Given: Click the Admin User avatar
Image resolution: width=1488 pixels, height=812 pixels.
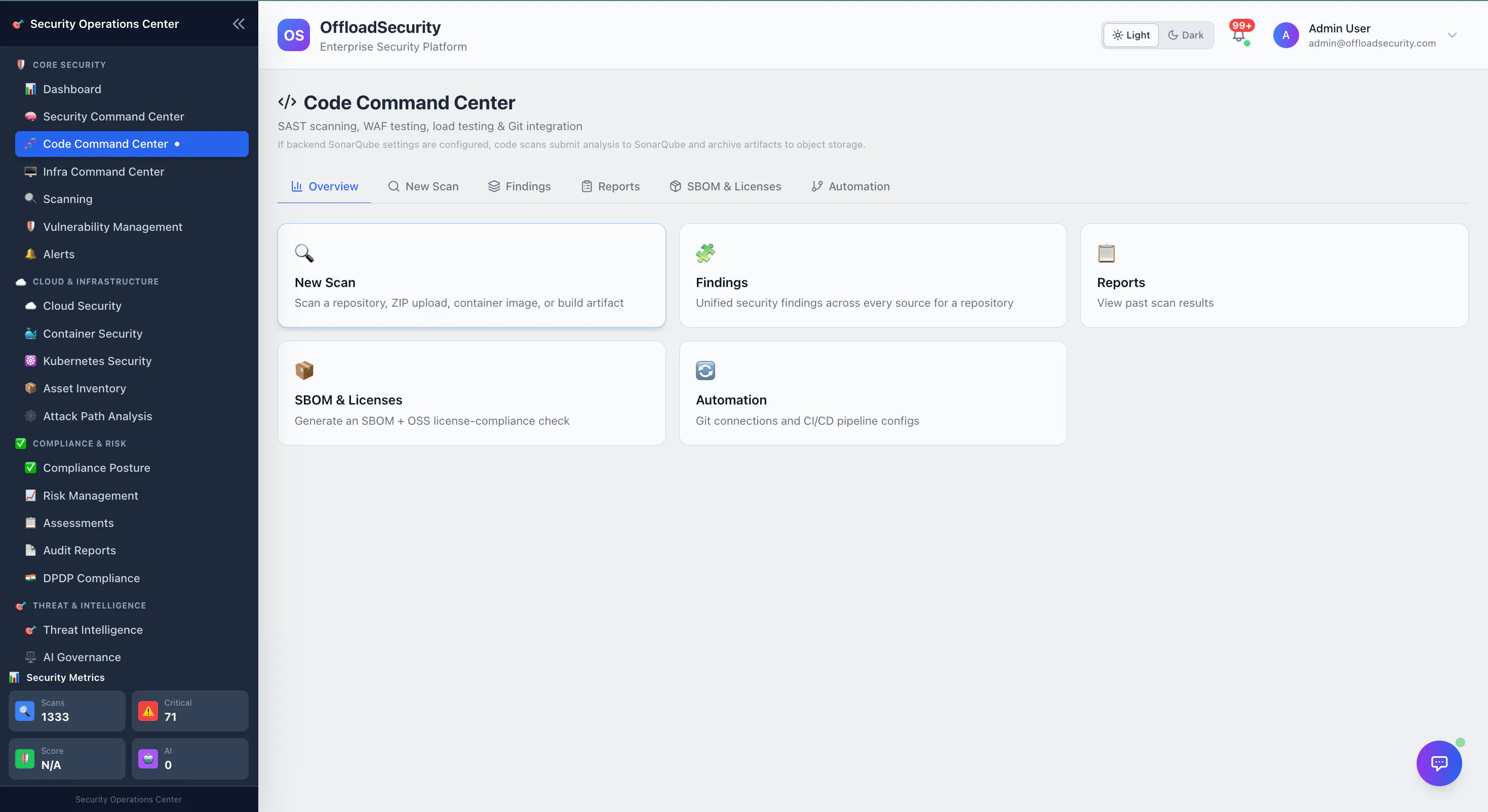Looking at the screenshot, I should tap(1286, 35).
